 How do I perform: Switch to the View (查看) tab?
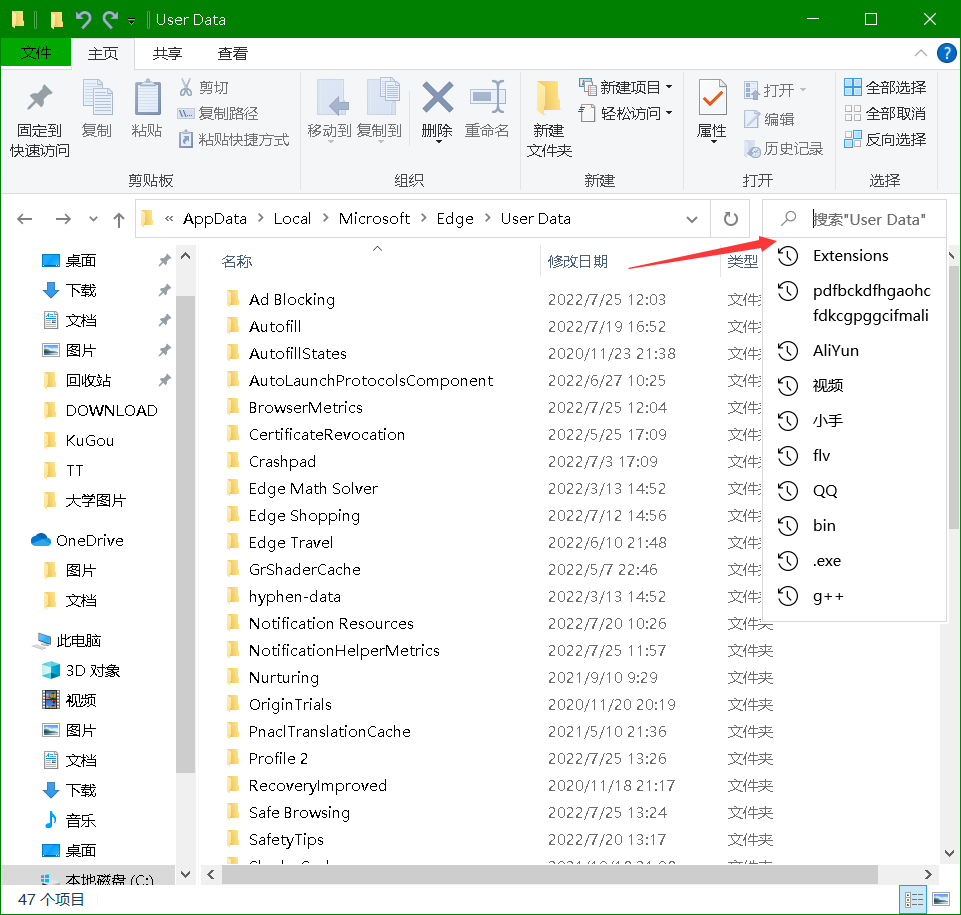pos(232,54)
